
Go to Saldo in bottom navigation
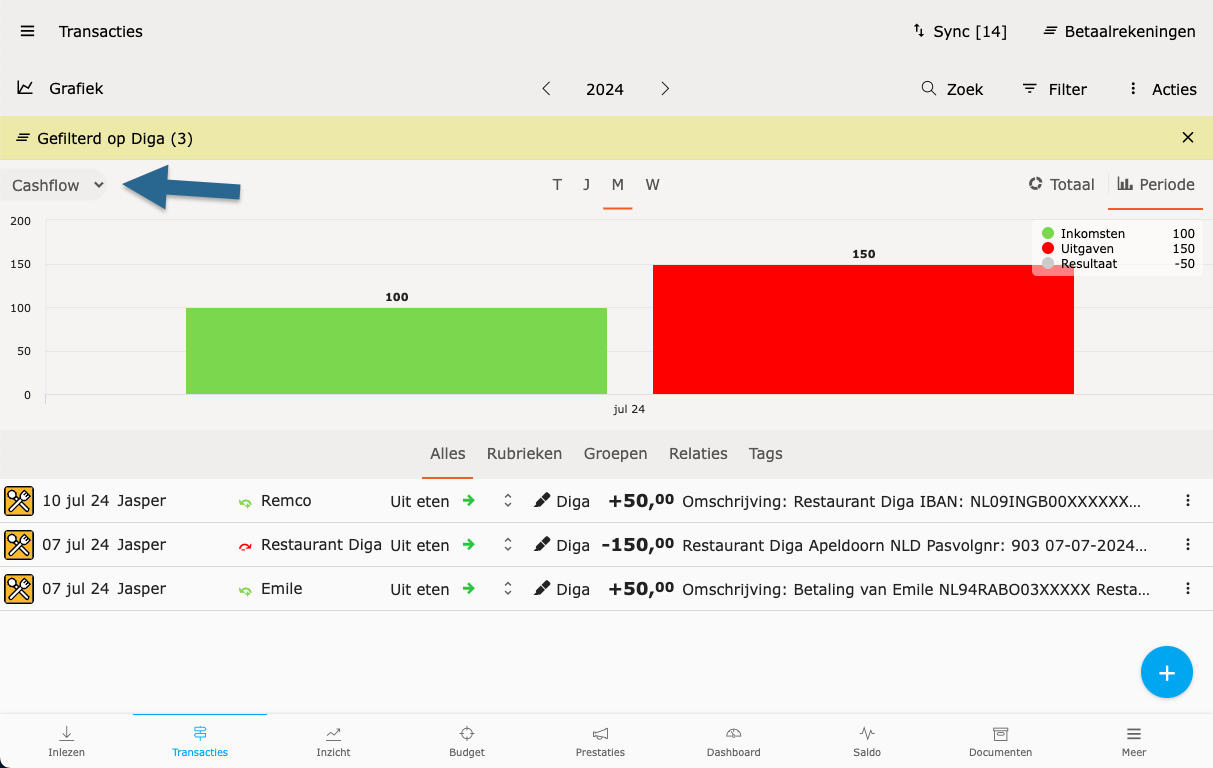click(x=867, y=741)
